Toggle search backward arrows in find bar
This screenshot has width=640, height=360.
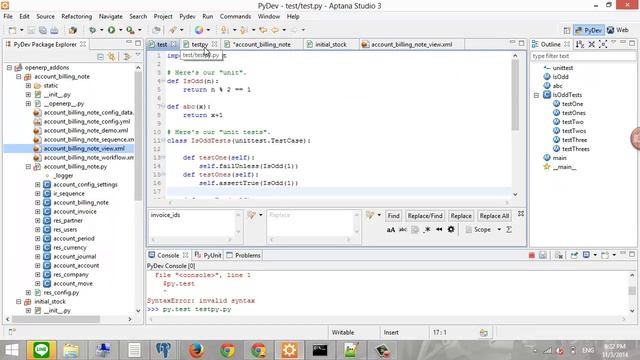point(439,229)
